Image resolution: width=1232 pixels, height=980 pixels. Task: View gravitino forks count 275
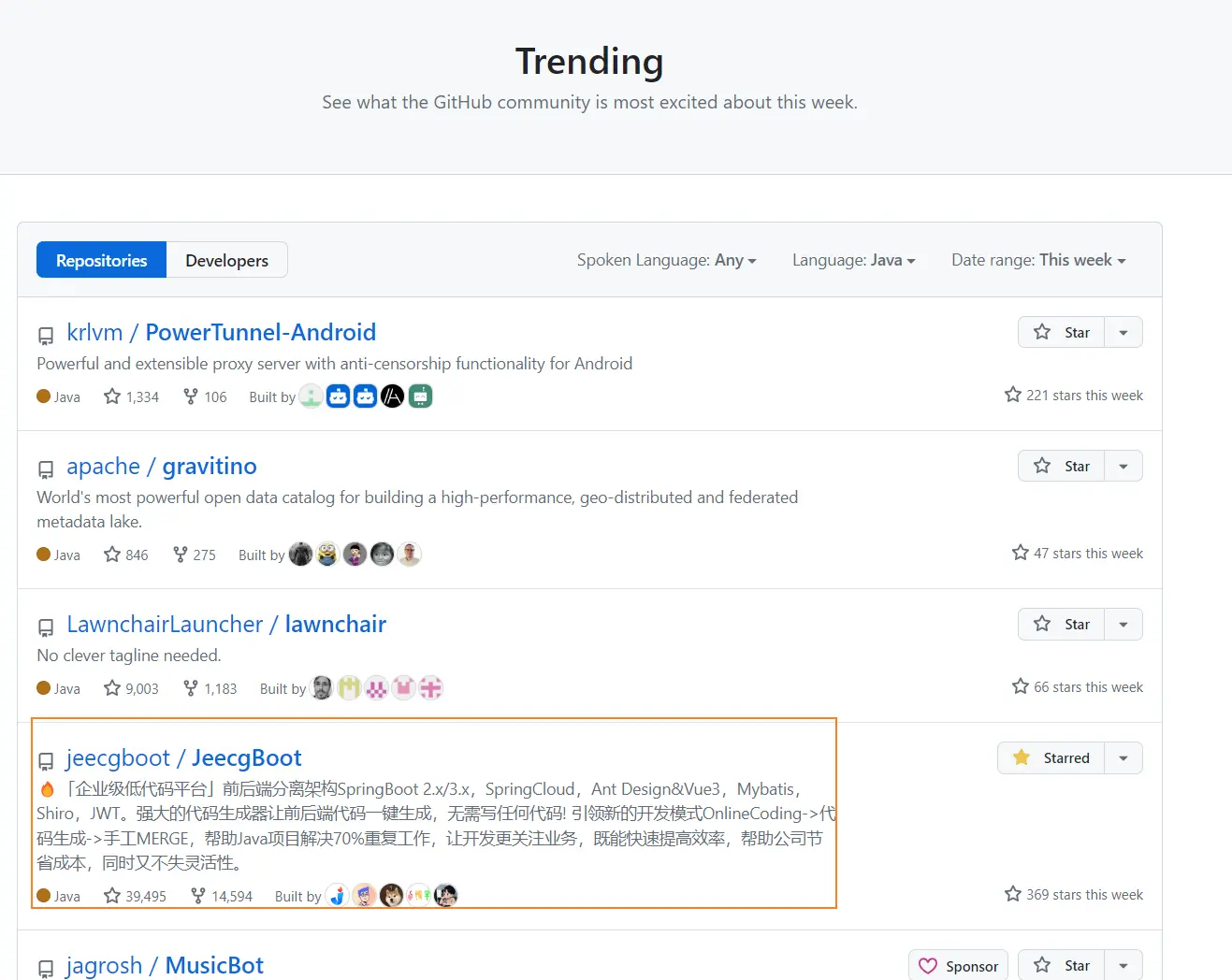195,555
